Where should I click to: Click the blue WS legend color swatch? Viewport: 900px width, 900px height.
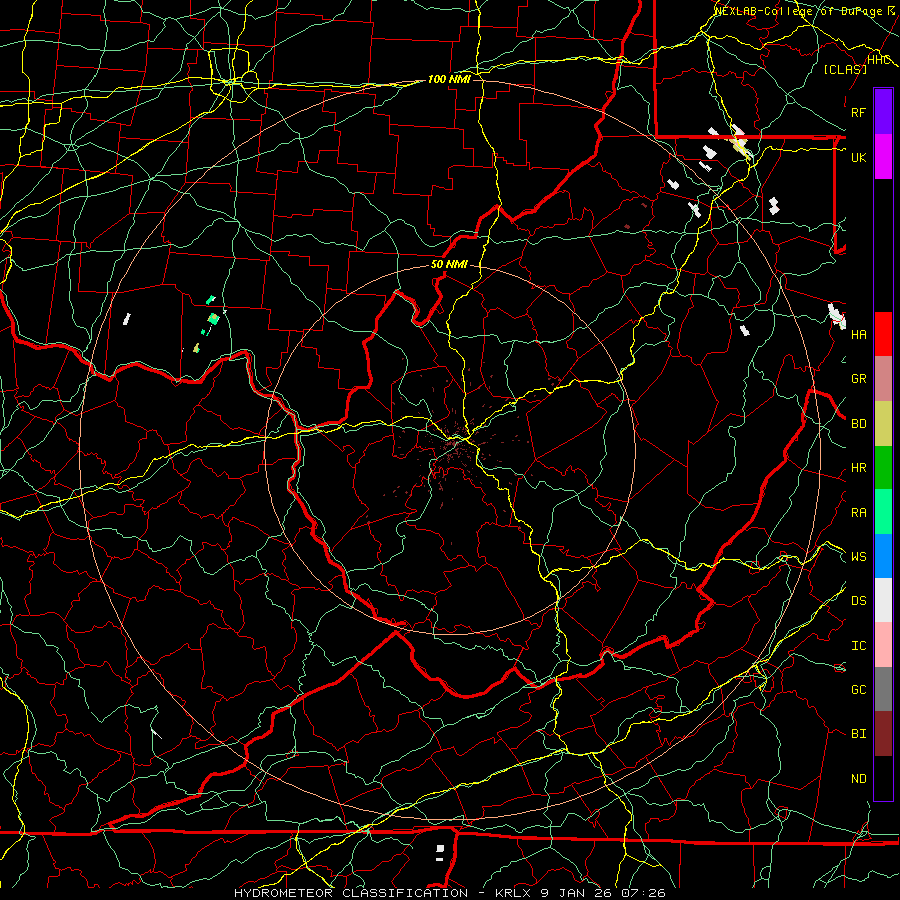coord(883,556)
